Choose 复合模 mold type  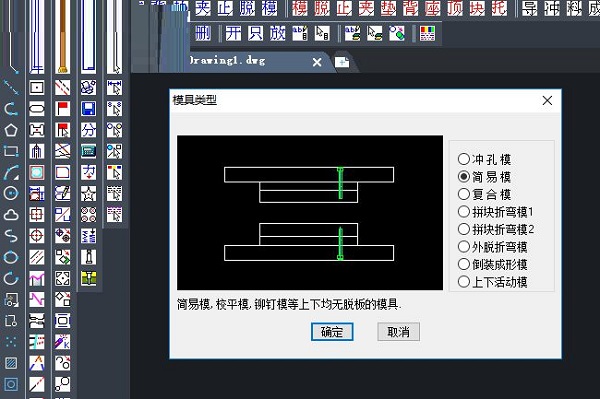(484, 194)
